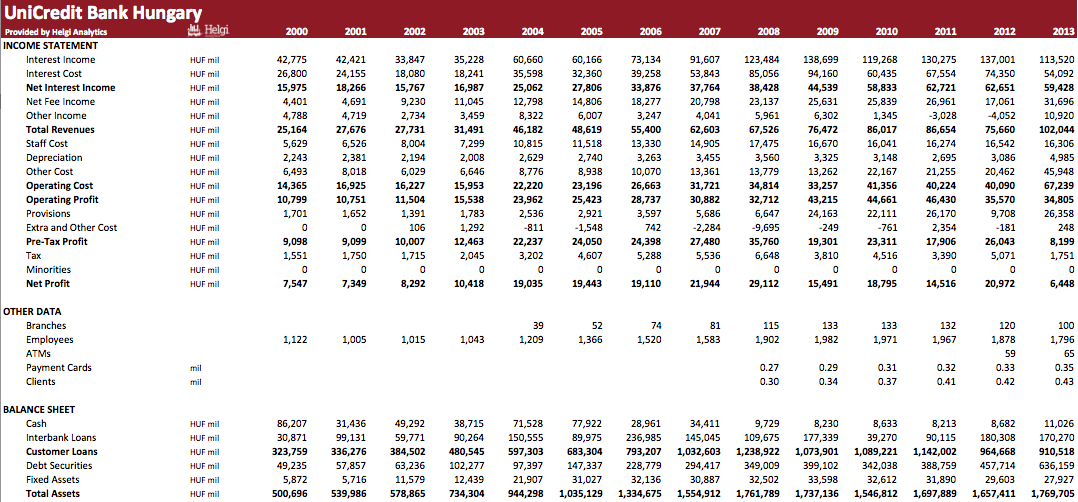Viewport: 1078px width, 502px height.
Task: Select the Interbank Loans row label
Action: click(x=60, y=437)
